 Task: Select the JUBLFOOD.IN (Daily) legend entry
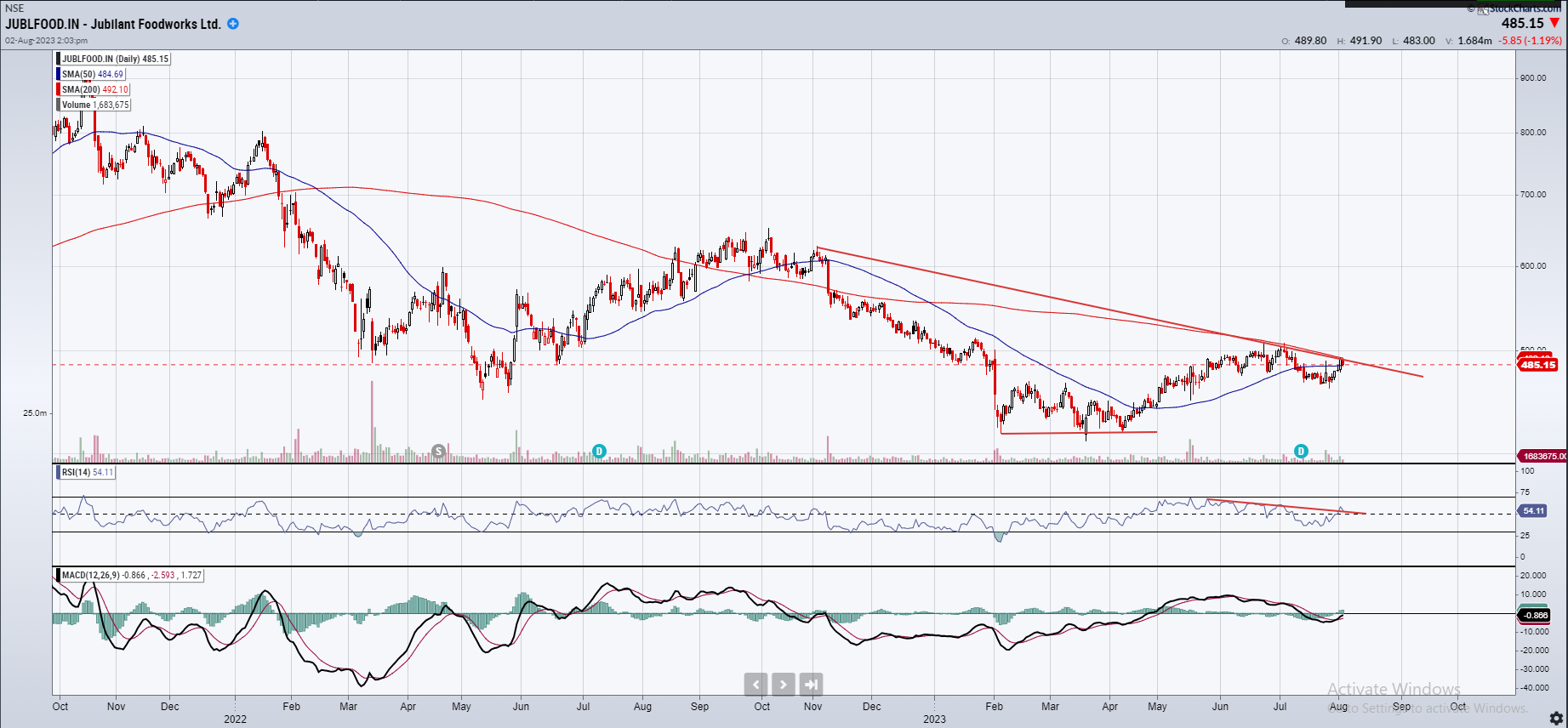click(115, 59)
